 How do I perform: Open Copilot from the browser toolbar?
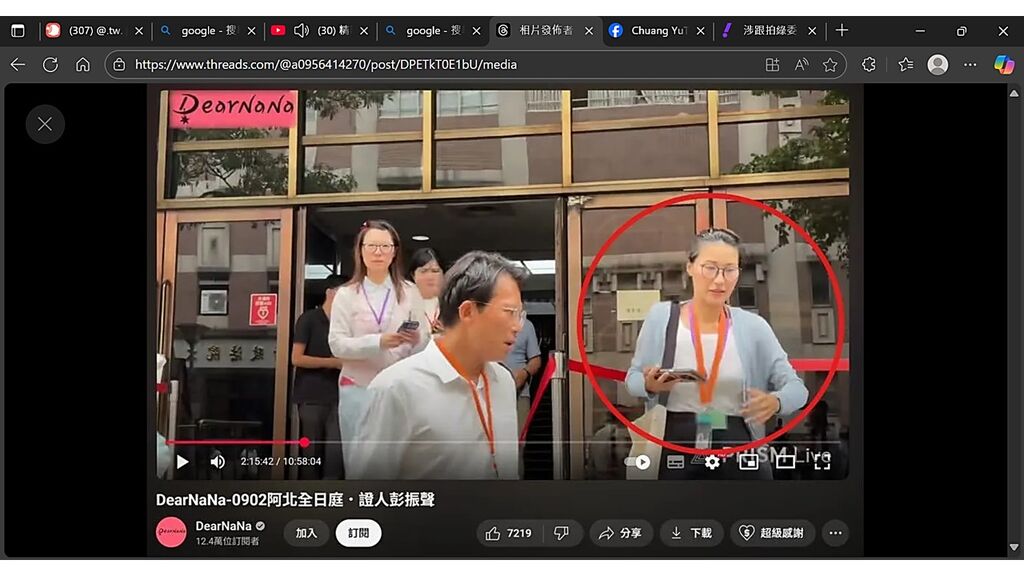click(x=1003, y=64)
